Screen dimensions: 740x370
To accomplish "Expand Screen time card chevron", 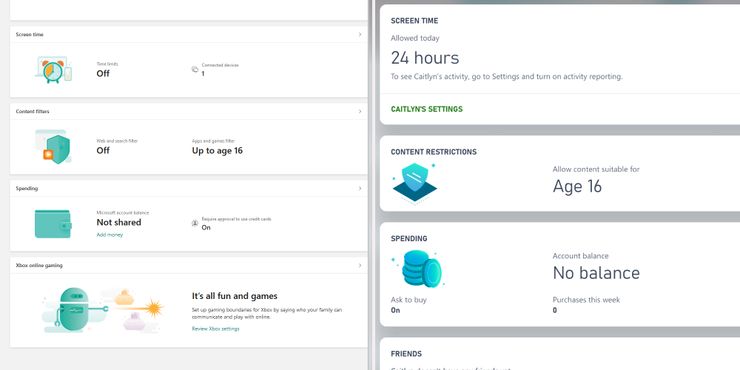I will 360,34.
